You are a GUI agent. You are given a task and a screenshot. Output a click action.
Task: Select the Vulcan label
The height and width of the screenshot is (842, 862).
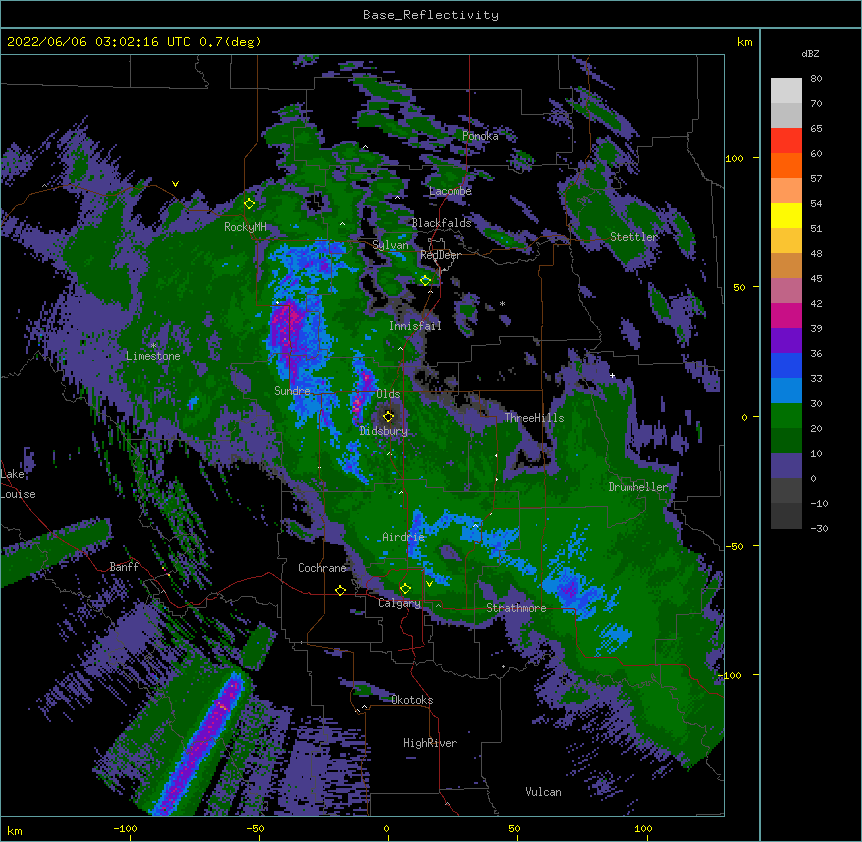pyautogui.click(x=543, y=792)
